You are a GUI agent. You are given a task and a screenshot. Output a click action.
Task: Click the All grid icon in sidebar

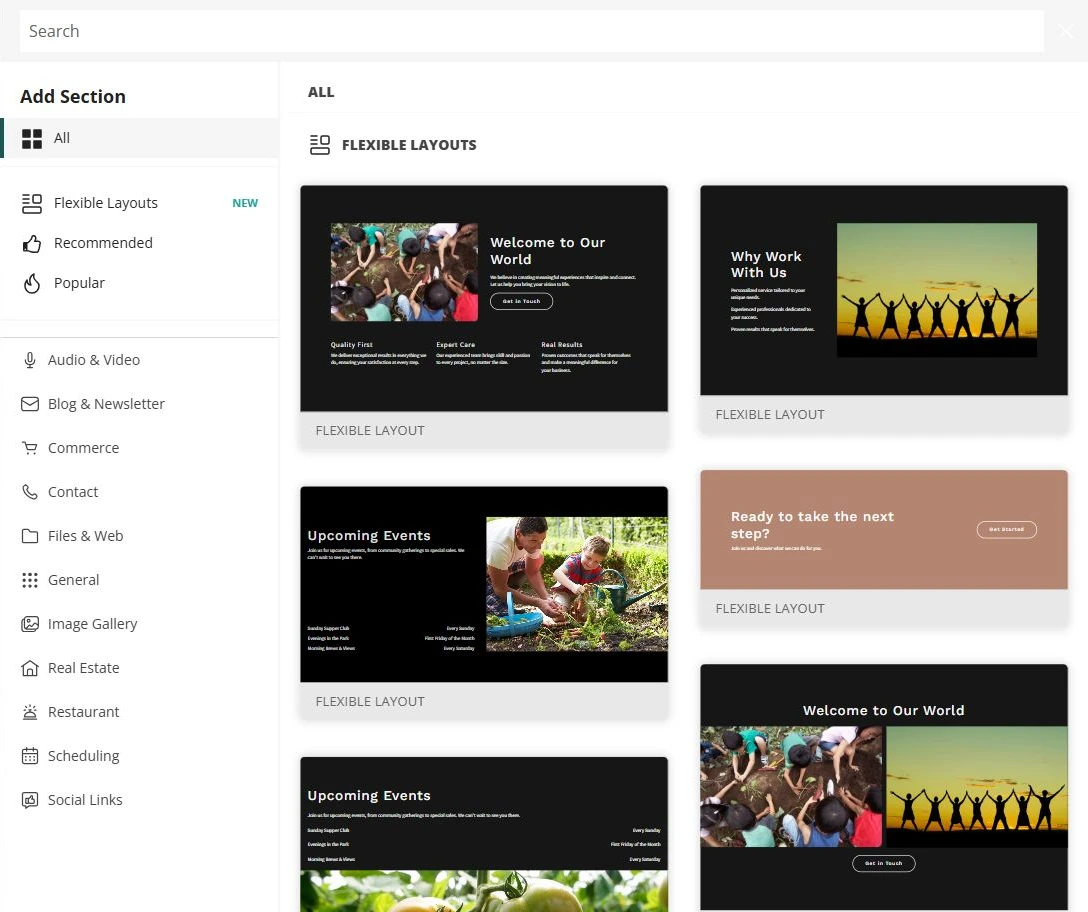point(32,139)
